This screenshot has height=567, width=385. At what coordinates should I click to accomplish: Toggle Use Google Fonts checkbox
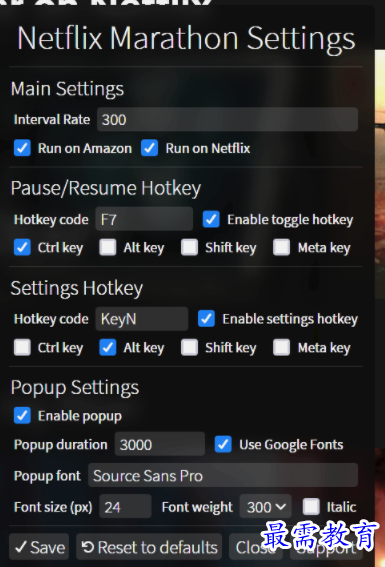(223, 444)
